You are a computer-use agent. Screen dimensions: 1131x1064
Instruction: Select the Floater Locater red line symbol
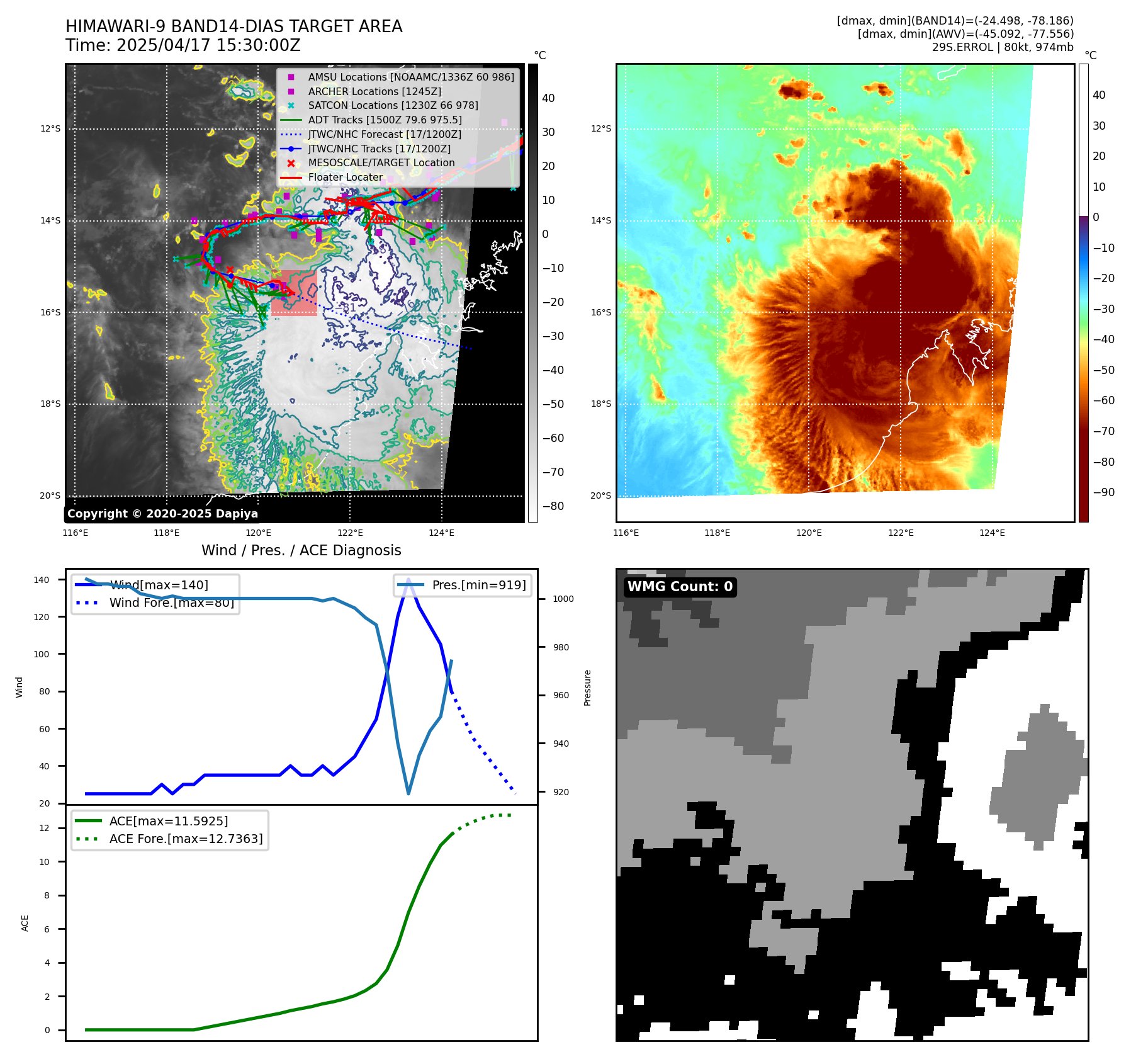[291, 178]
